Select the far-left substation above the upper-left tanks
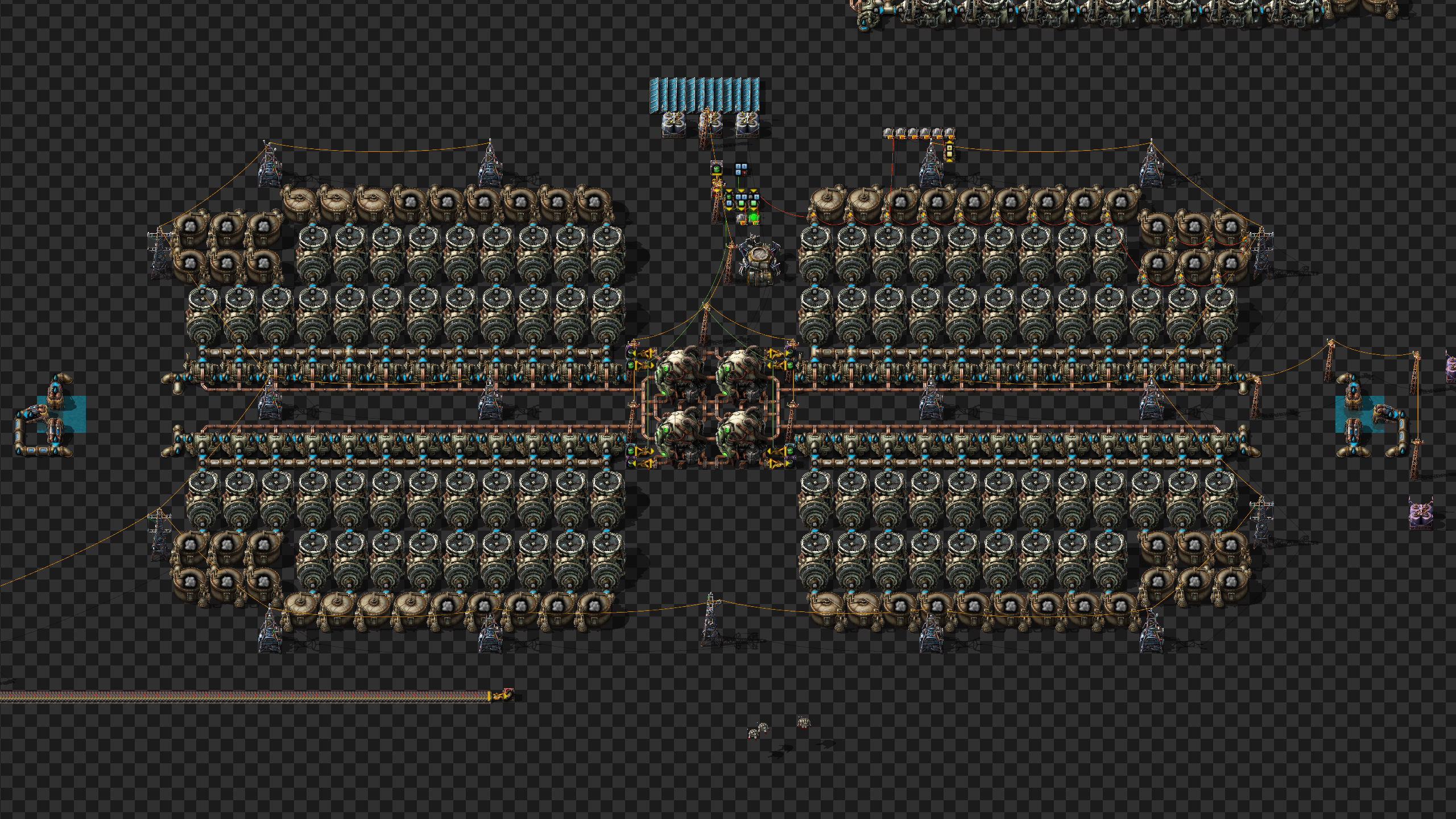 pyautogui.click(x=270, y=166)
